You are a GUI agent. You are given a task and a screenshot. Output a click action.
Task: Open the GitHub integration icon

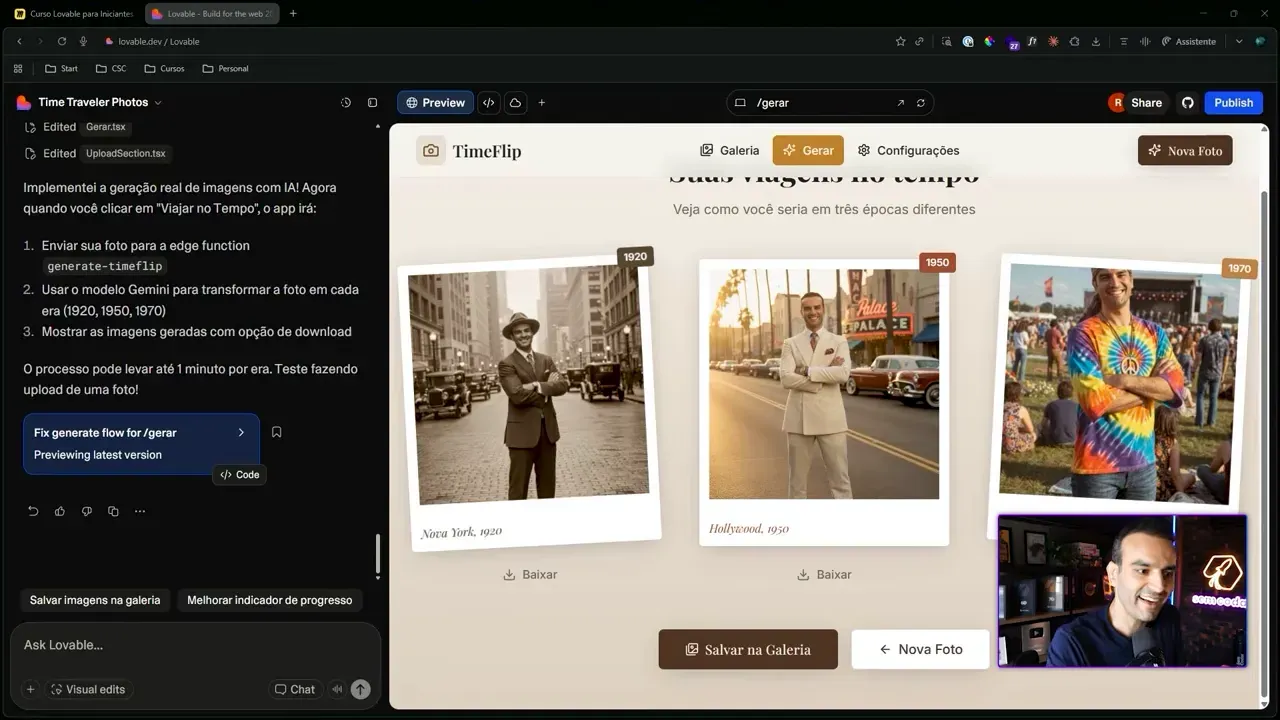(x=1187, y=102)
